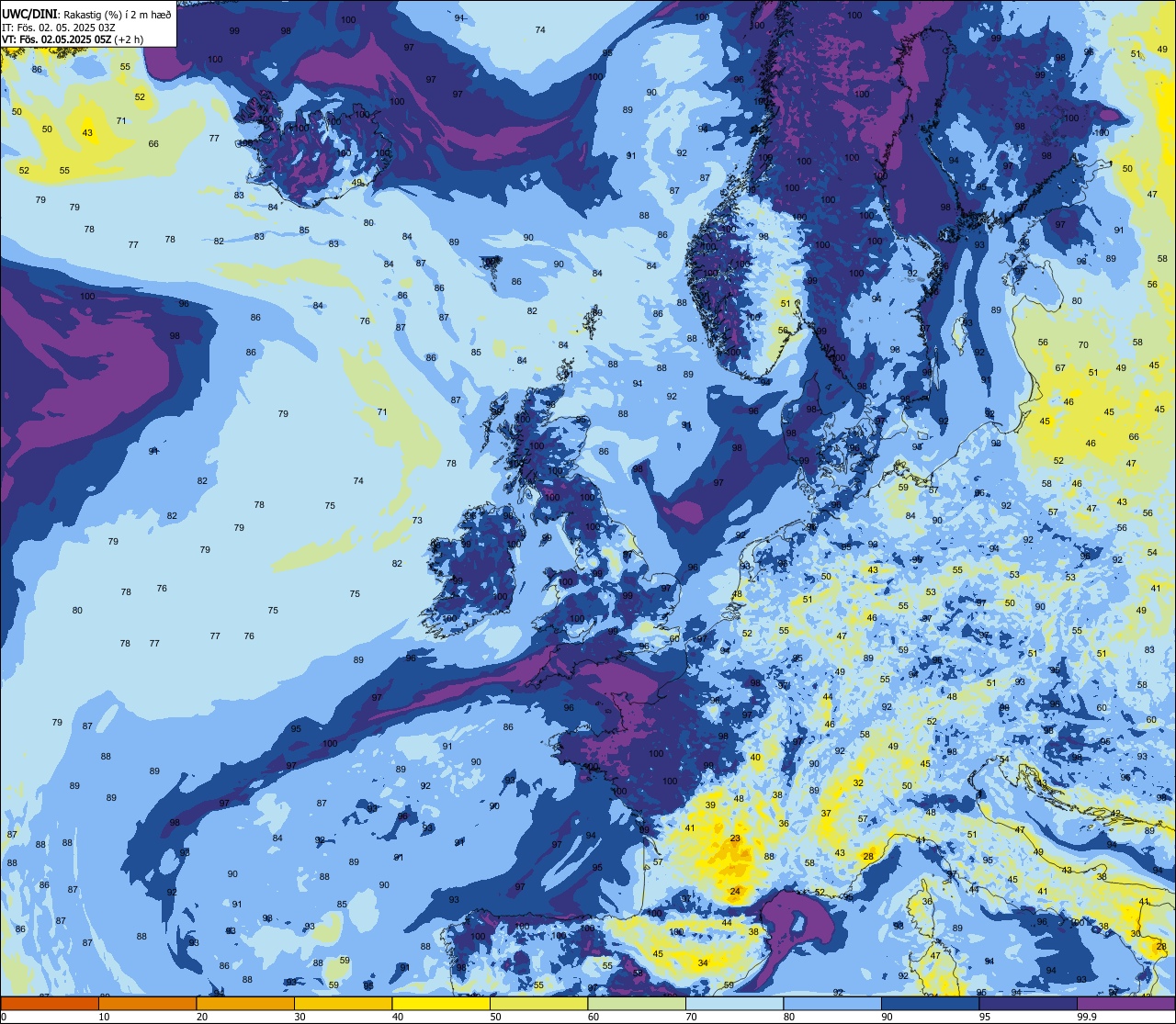Click the '10' legend tick label
Image resolution: width=1176 pixels, height=1024 pixels.
[x=104, y=1017]
